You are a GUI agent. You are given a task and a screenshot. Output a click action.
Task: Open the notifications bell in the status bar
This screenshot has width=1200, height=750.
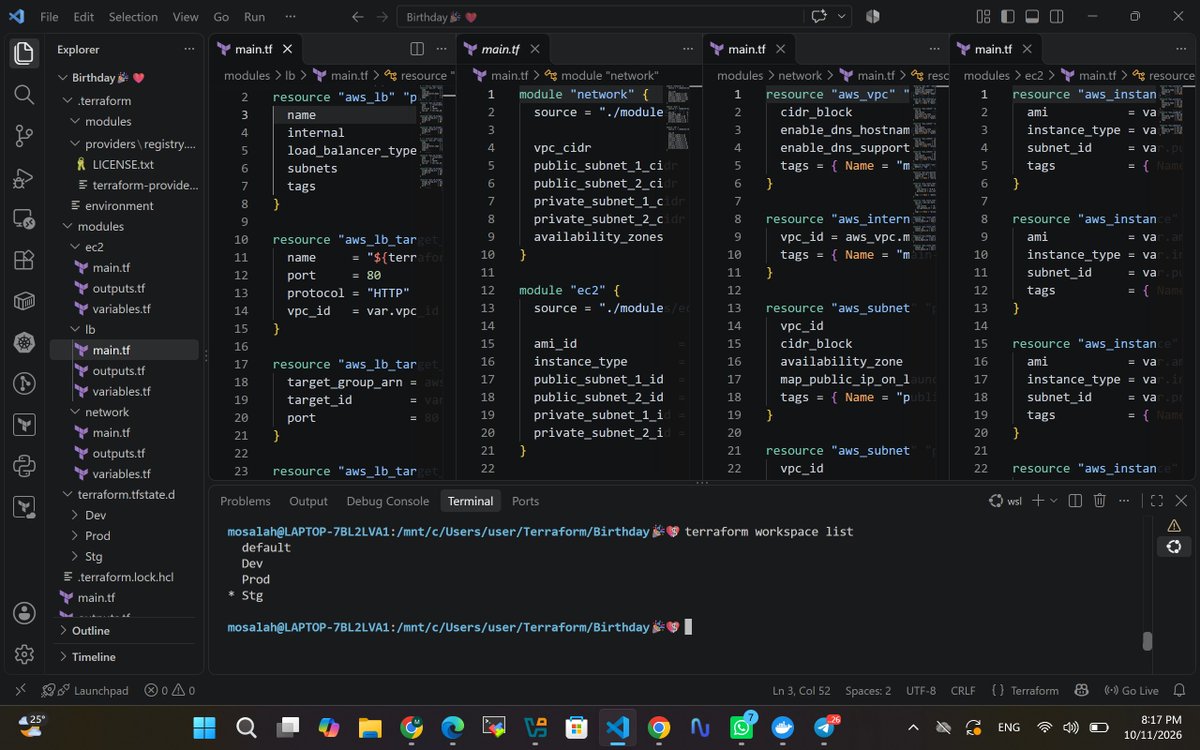coord(1181,690)
